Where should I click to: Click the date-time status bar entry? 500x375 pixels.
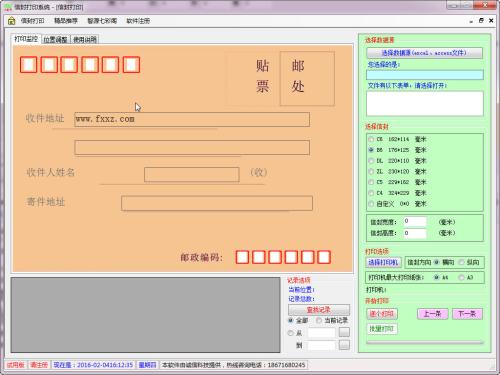[93, 365]
